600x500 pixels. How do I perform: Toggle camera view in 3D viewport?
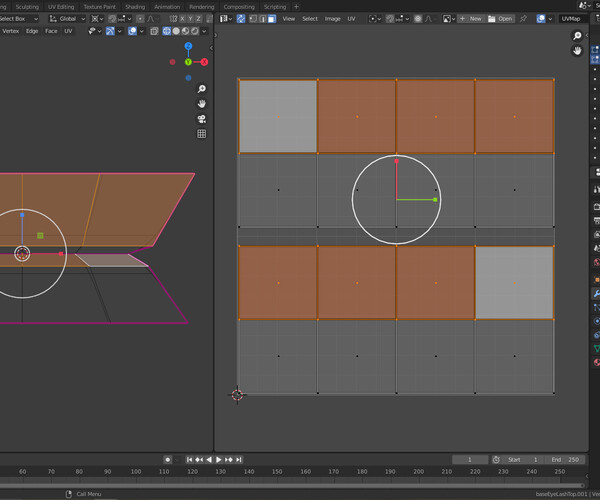(x=202, y=119)
